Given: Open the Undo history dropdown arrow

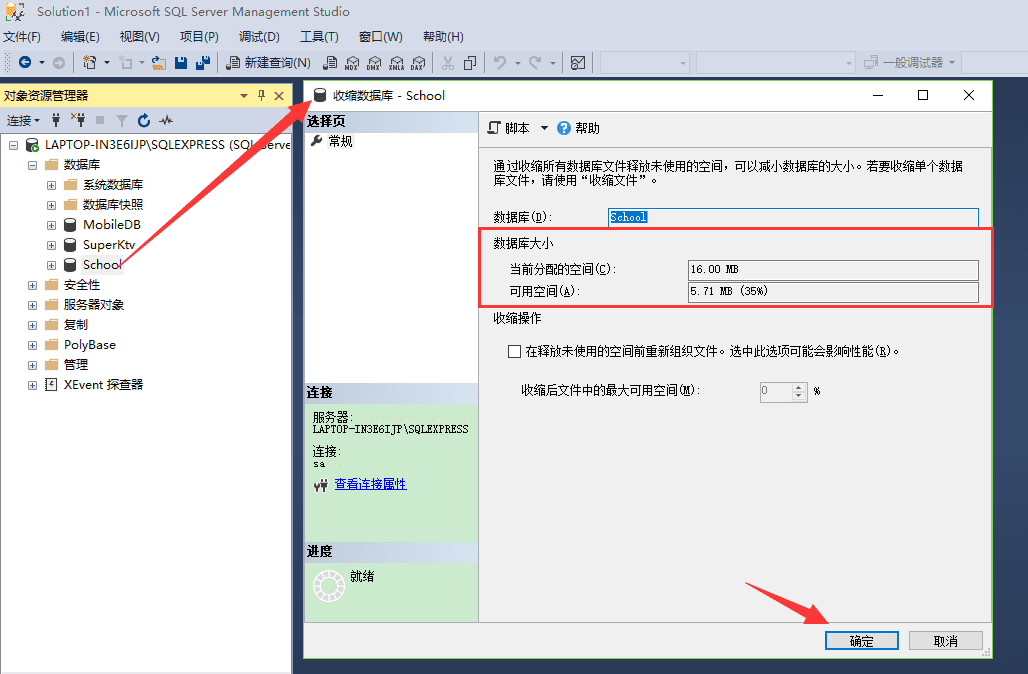Looking at the screenshot, I should [517, 63].
